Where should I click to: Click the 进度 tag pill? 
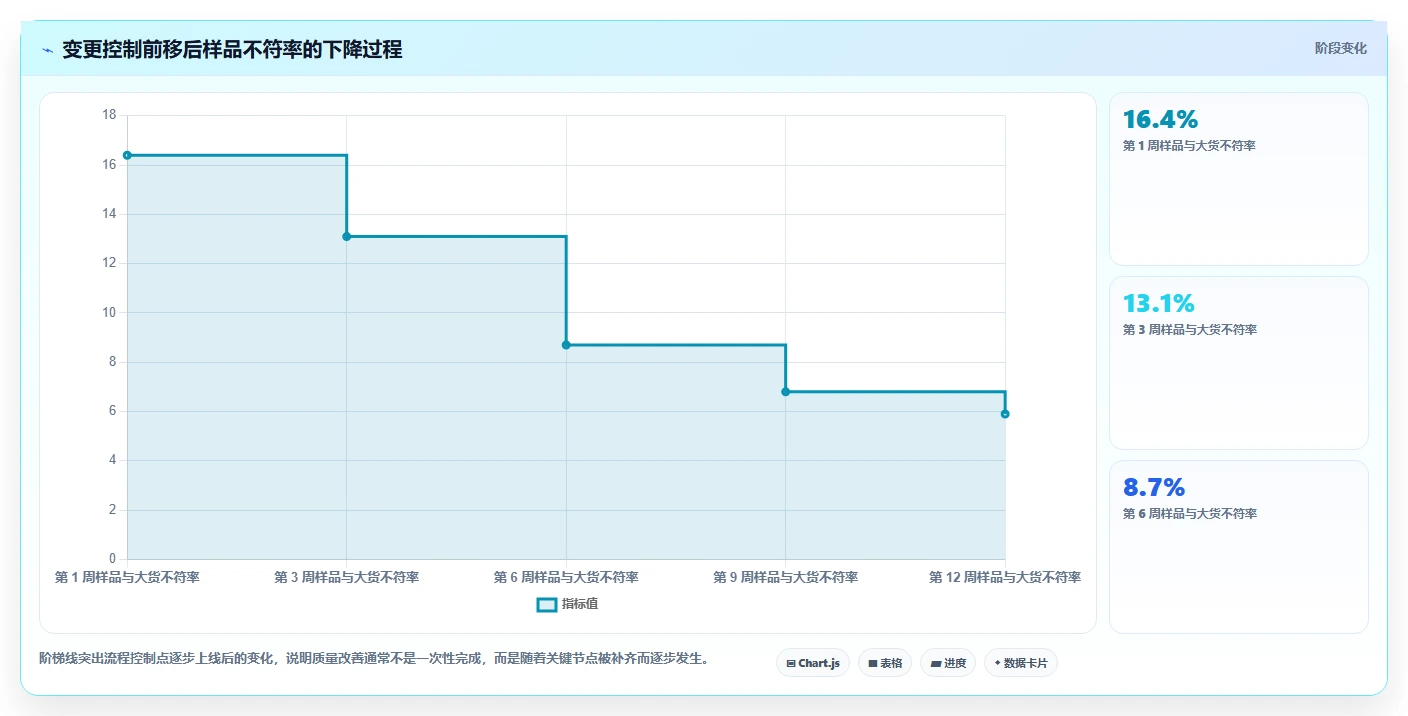point(948,663)
